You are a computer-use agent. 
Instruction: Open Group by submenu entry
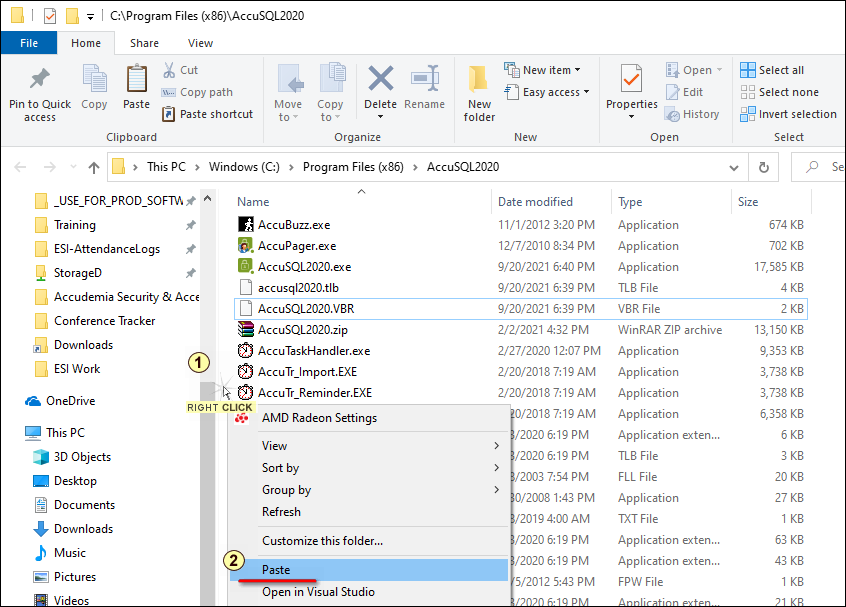[x=369, y=490]
